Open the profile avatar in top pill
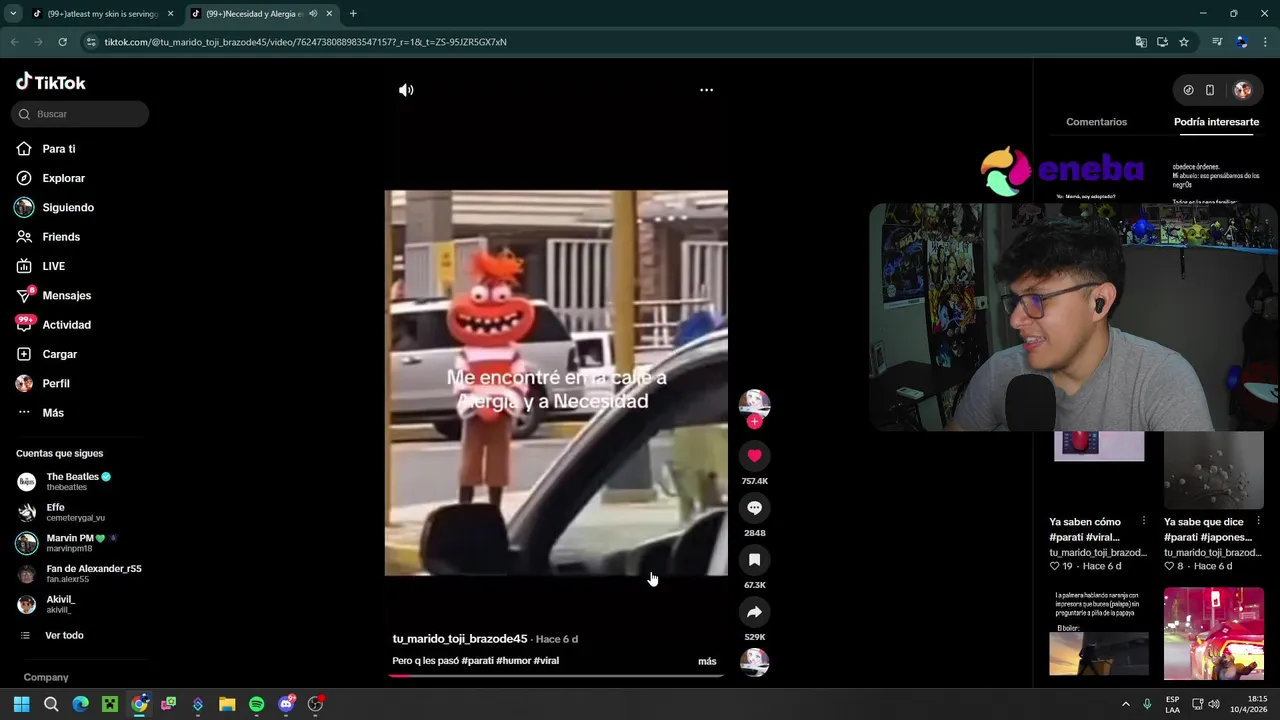This screenshot has height=720, width=1280. click(1243, 90)
